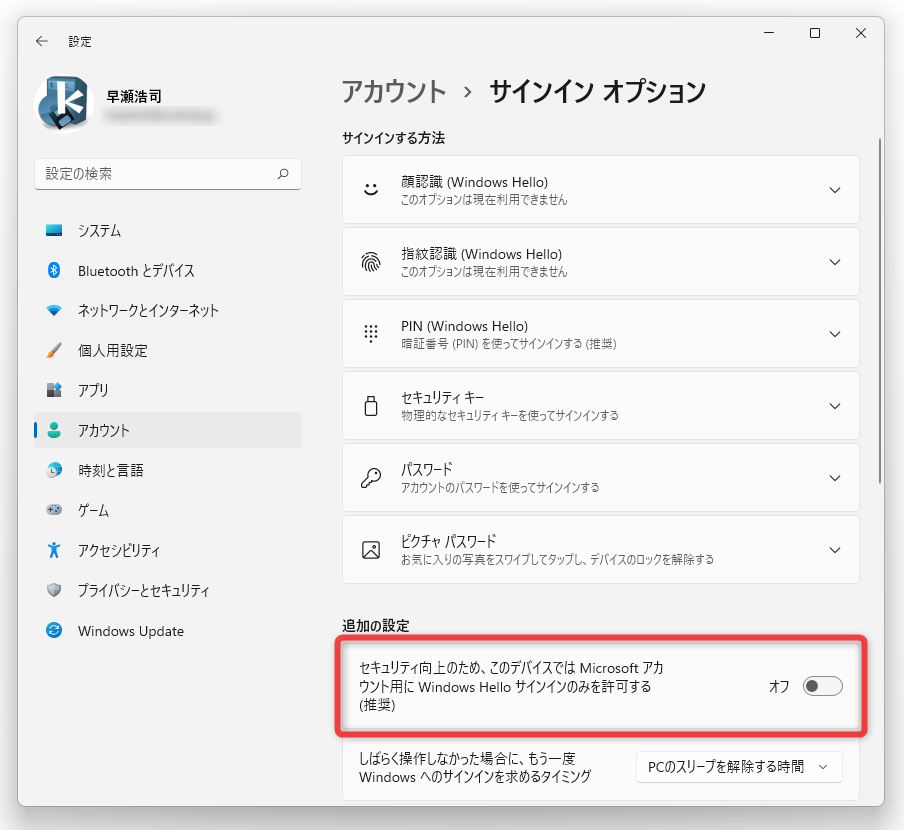Click the オフ label beside the toggle

[779, 686]
